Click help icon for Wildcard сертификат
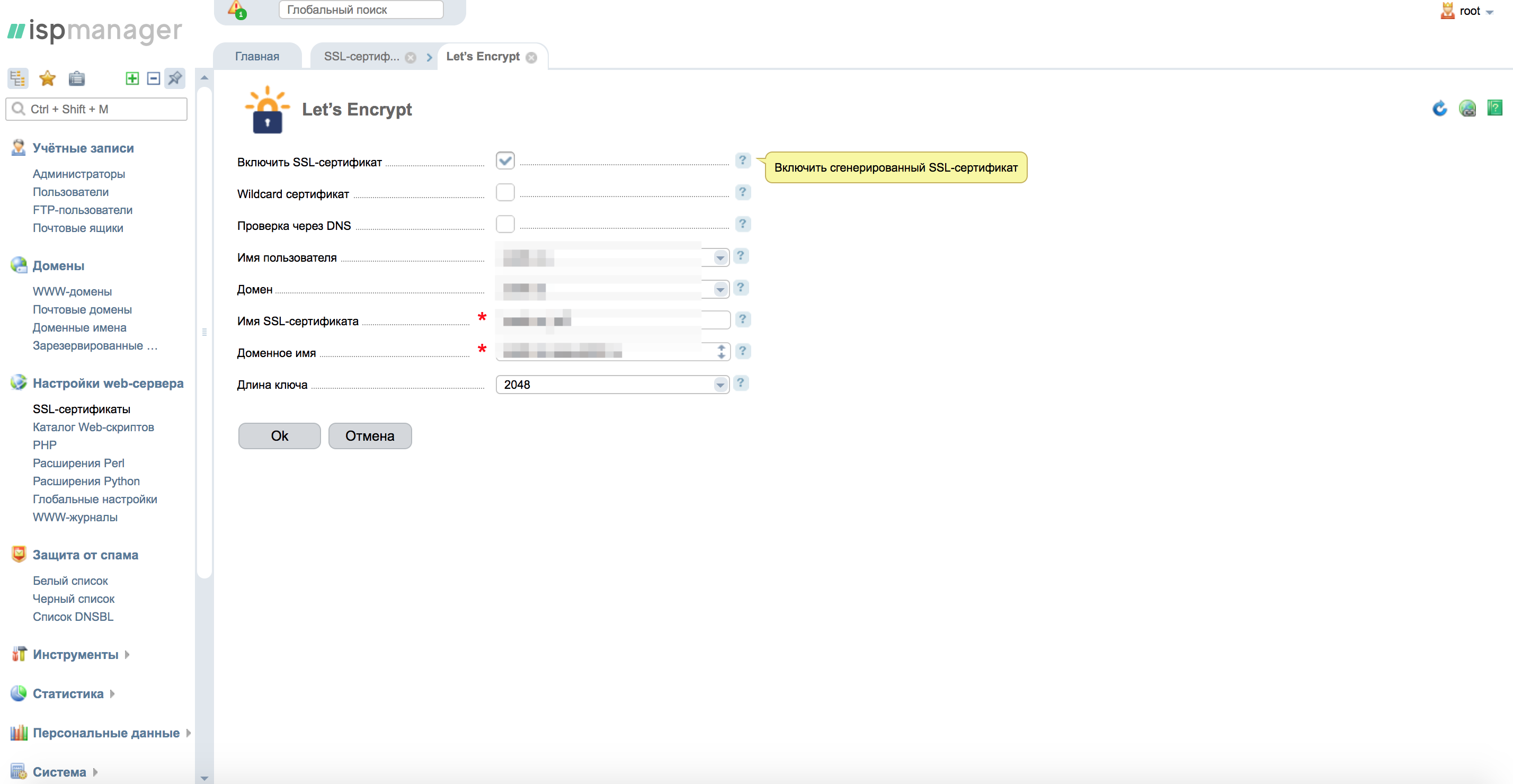1513x784 pixels. pos(742,192)
